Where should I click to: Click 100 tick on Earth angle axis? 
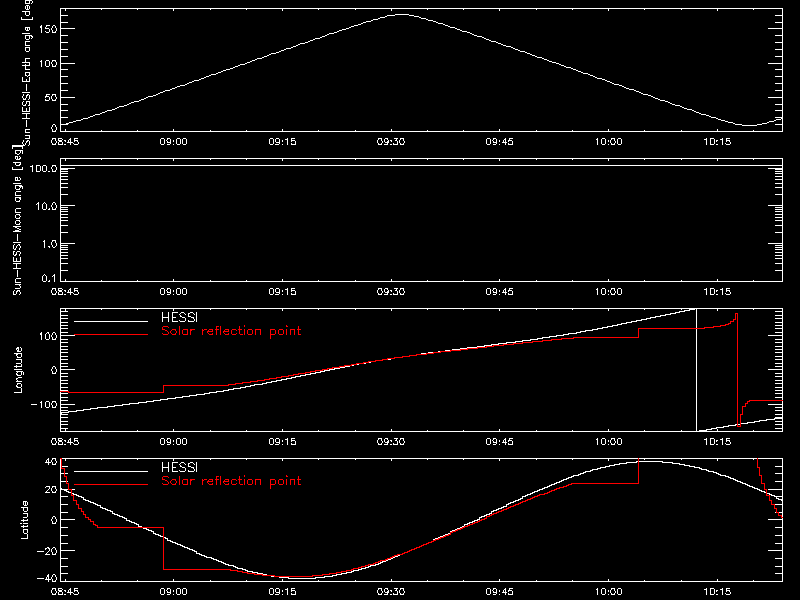point(48,64)
